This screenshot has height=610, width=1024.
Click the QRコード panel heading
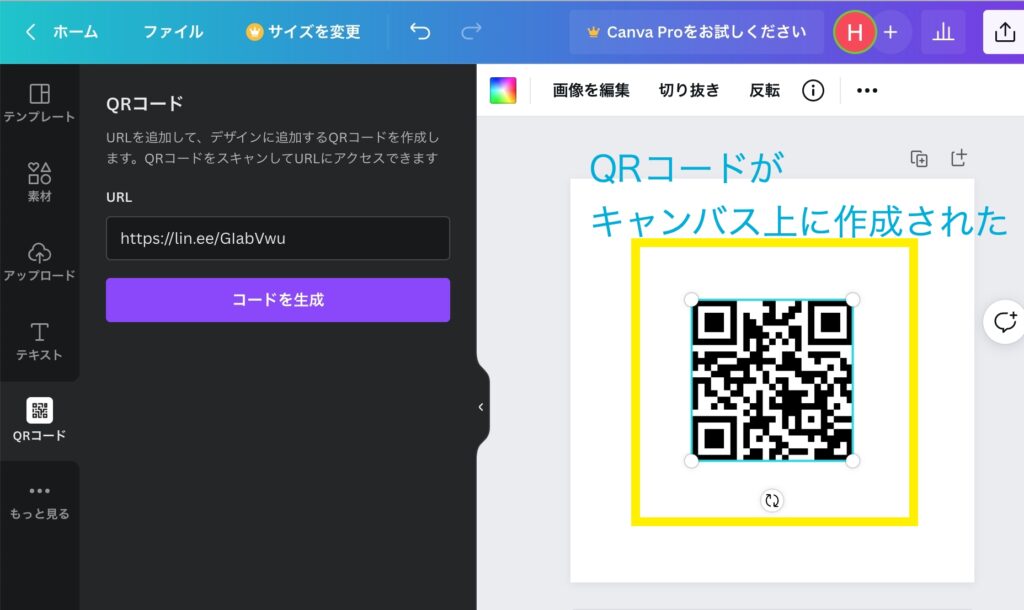144,104
